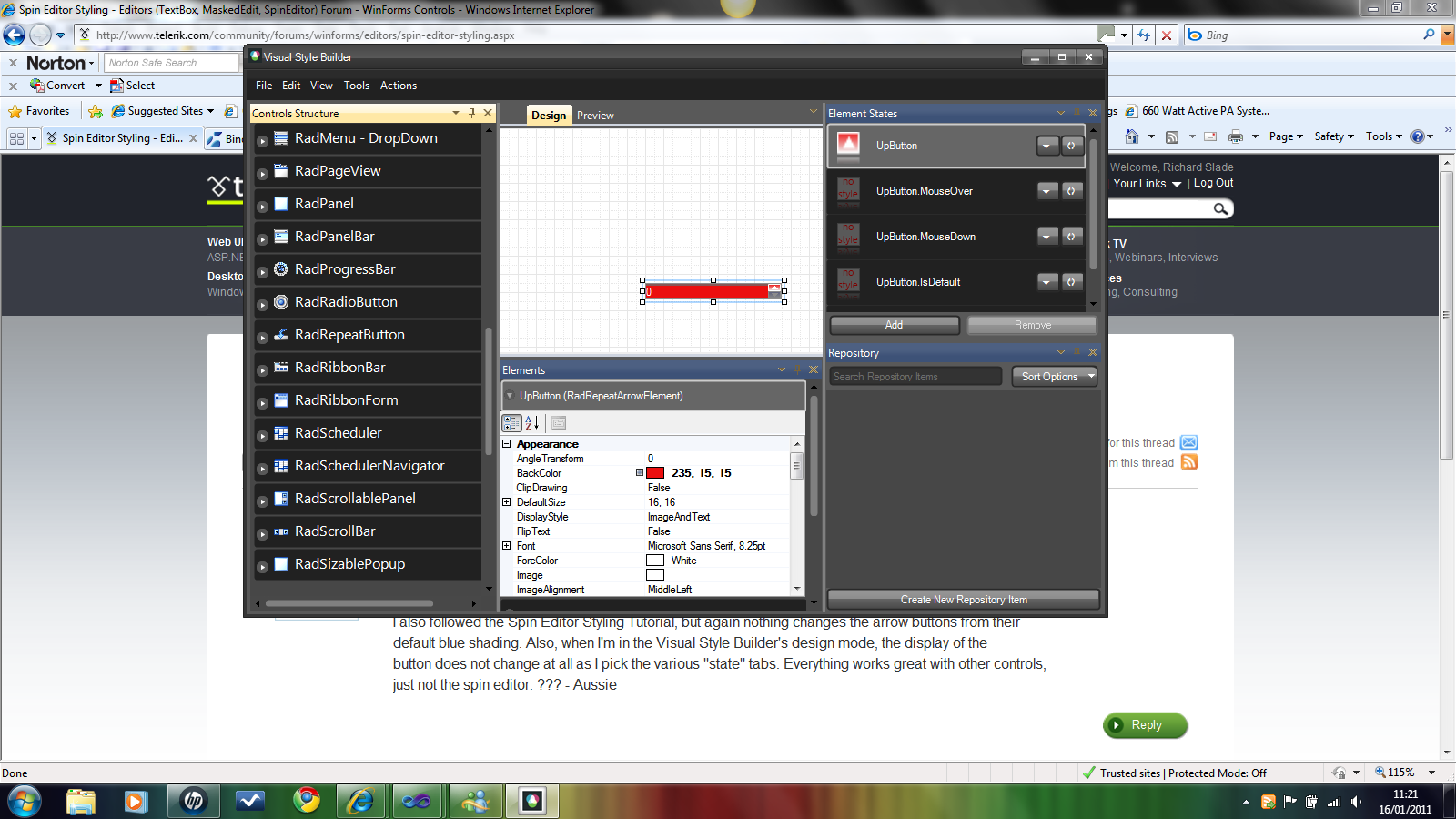Viewport: 1456px width, 819px height.
Task: Open the Sort Options dropdown
Action: click(x=1055, y=377)
